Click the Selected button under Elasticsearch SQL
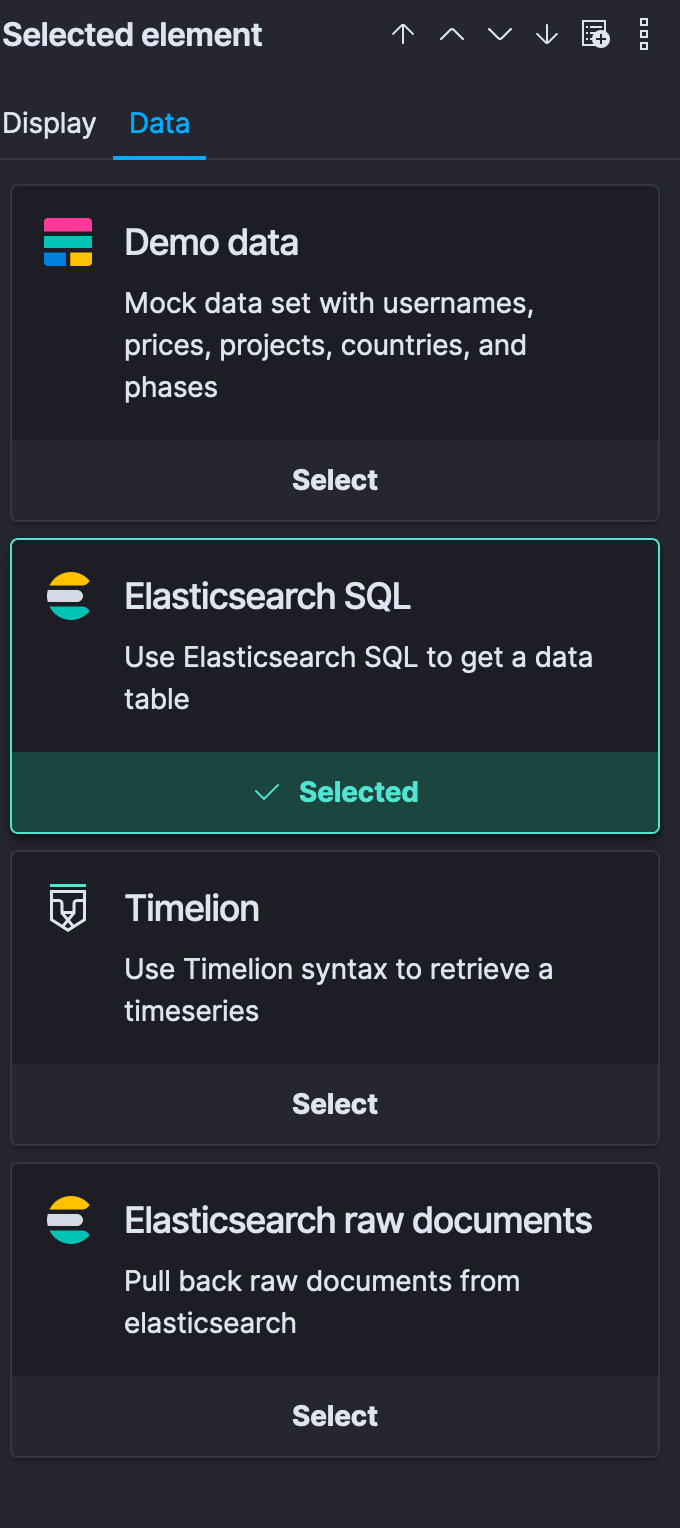The width and height of the screenshot is (680, 1528). (x=335, y=792)
